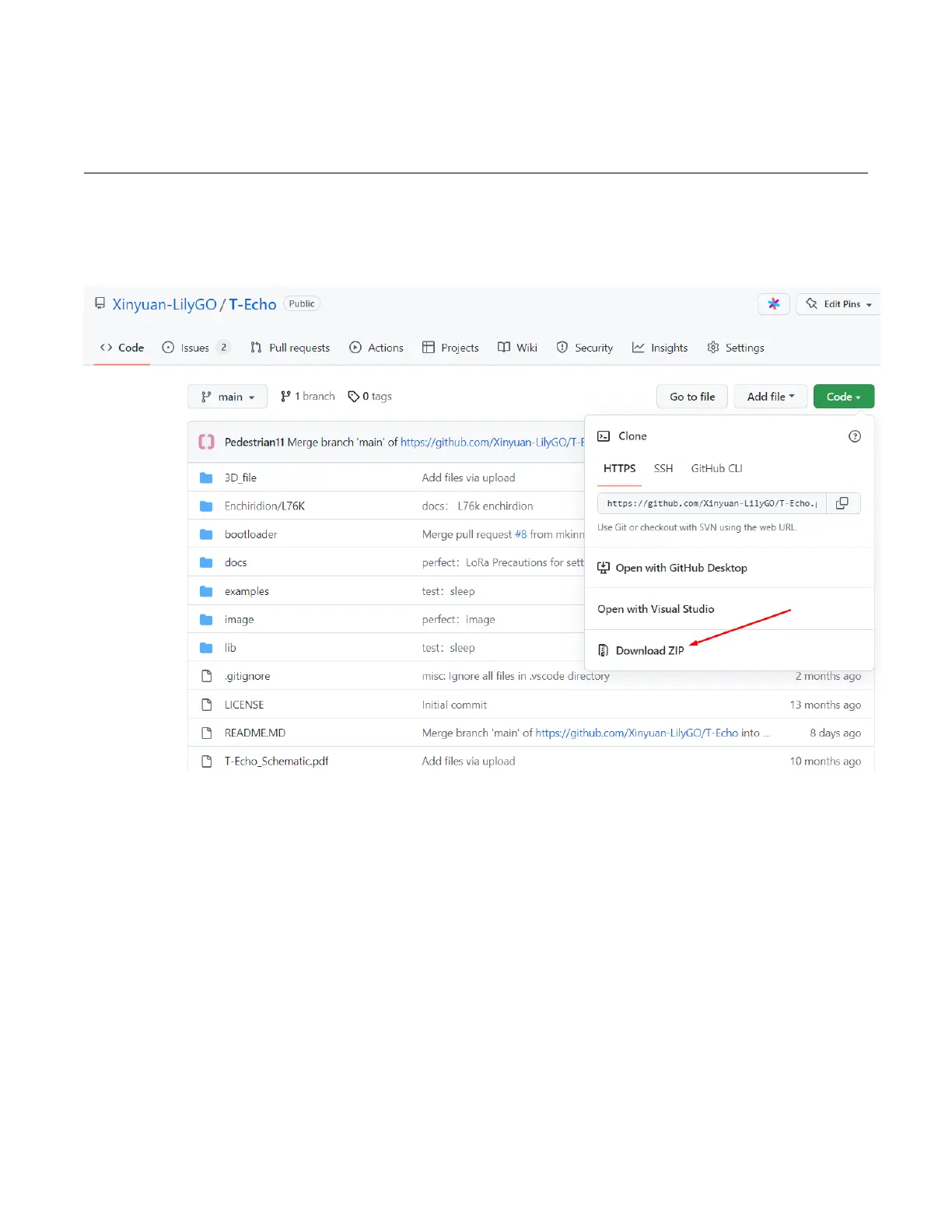Toggle the green Code dropdown button
The width and height of the screenshot is (952, 1232).
[843, 397]
